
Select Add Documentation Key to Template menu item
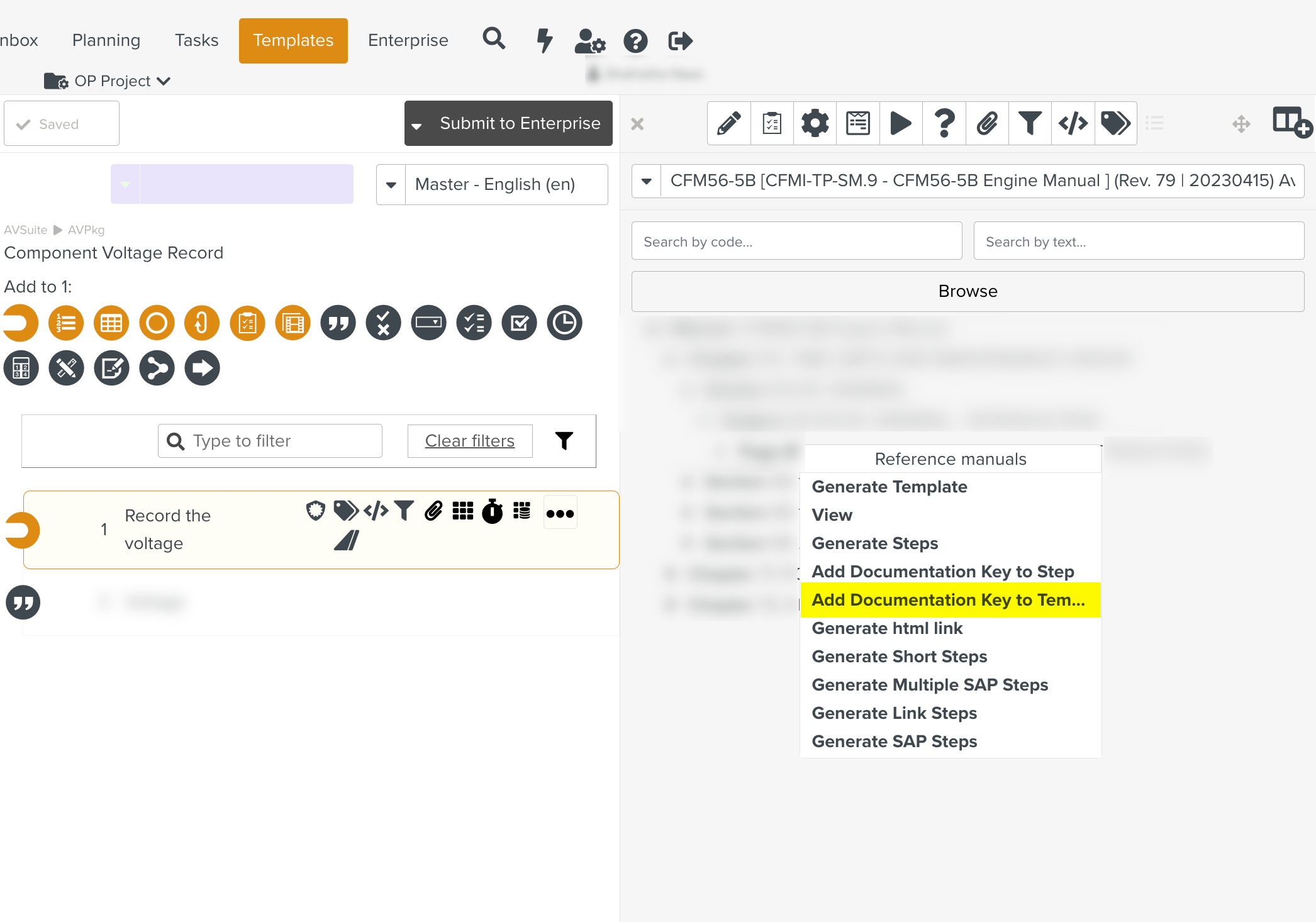pos(950,600)
